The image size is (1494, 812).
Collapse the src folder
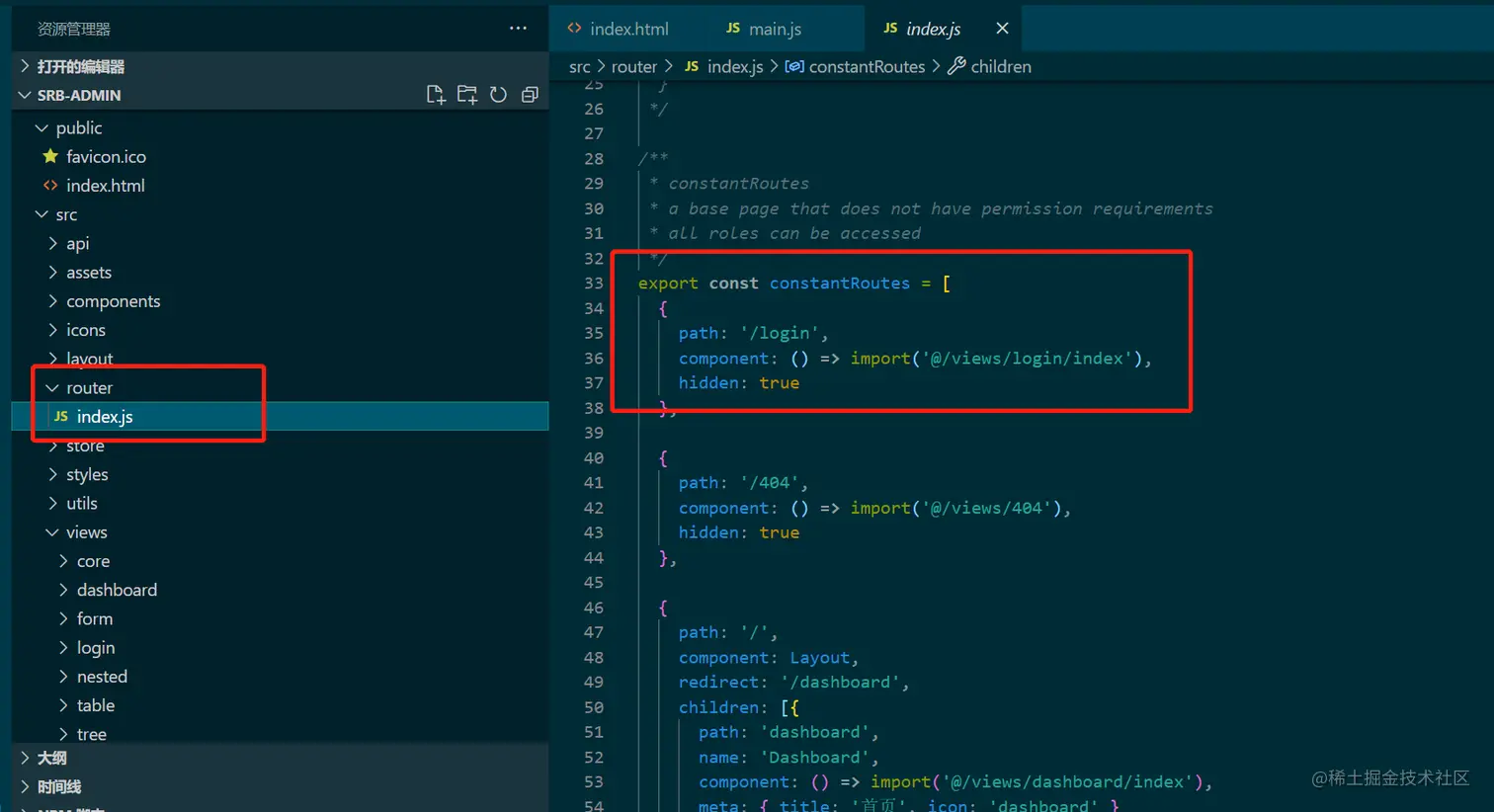coord(280,214)
